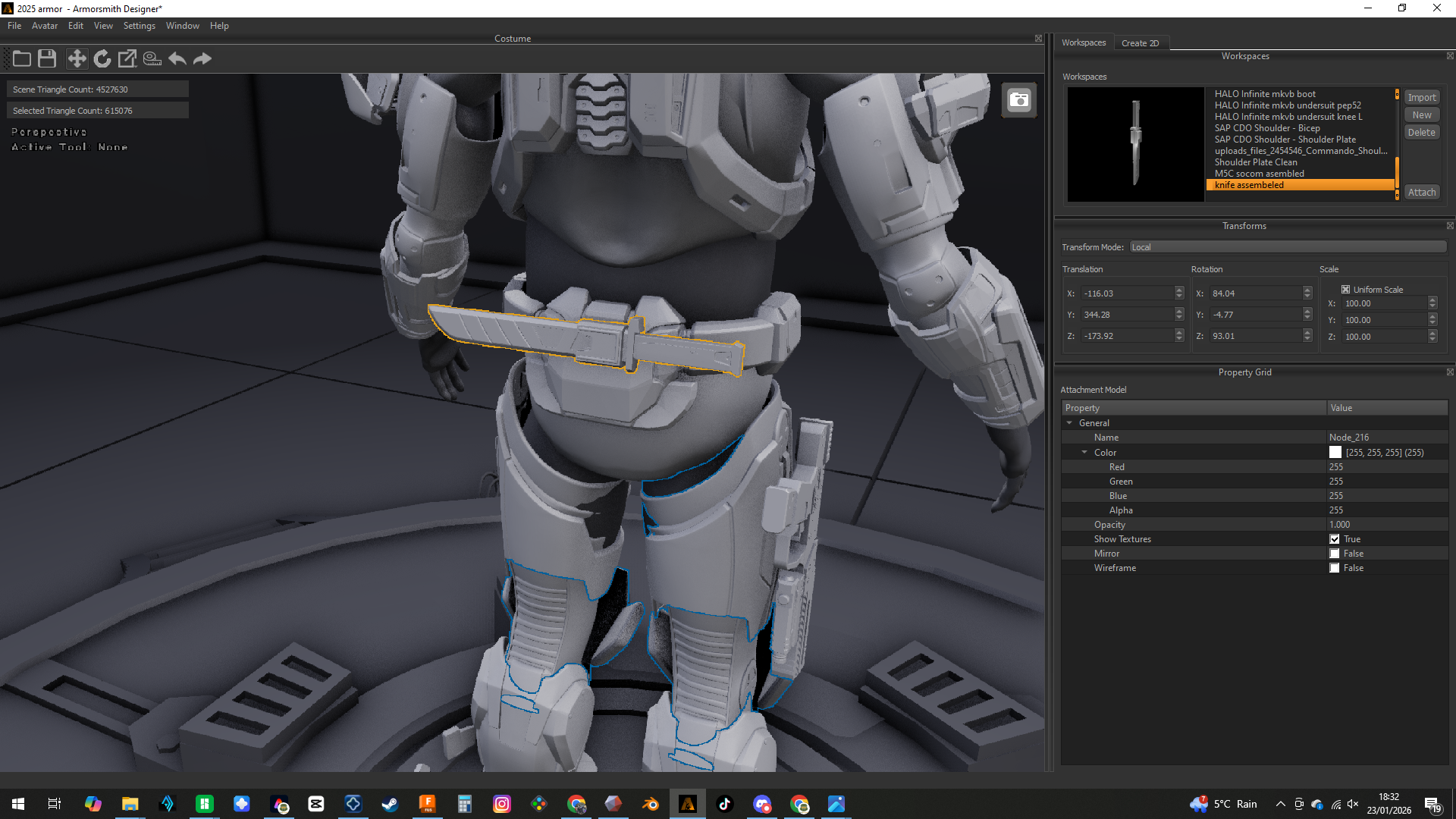Select the Move/Translate tool

click(x=77, y=58)
